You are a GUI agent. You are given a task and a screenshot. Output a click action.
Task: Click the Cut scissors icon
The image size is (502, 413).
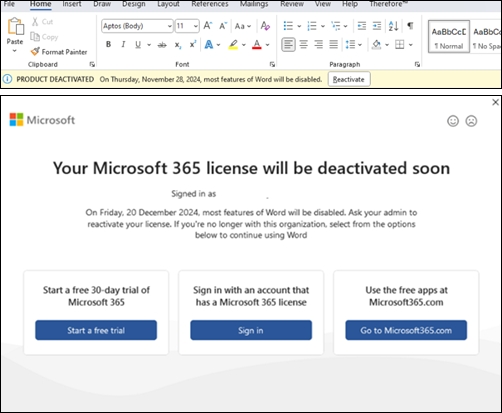pyautogui.click(x=35, y=22)
